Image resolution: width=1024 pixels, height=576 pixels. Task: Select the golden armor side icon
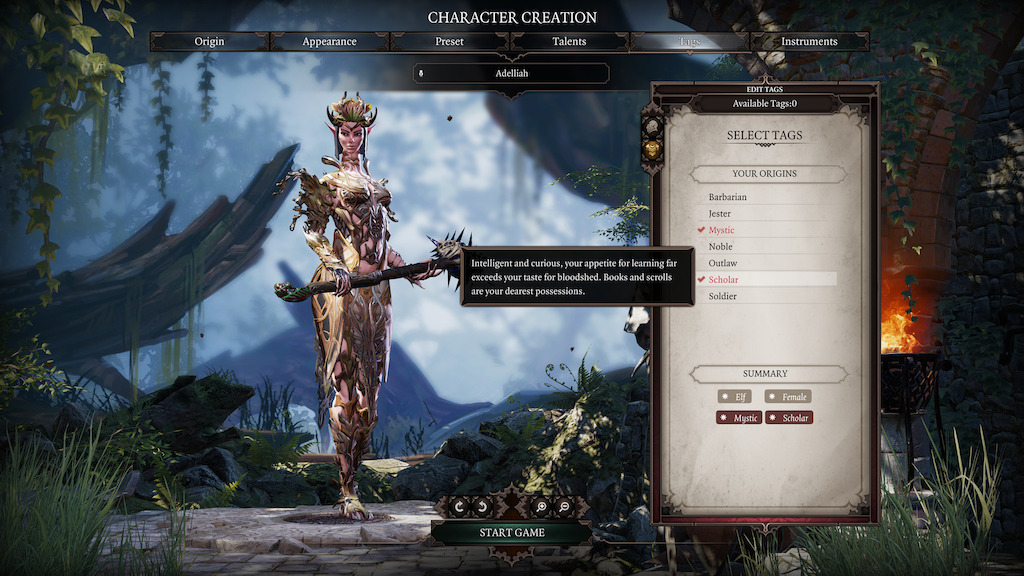(652, 150)
